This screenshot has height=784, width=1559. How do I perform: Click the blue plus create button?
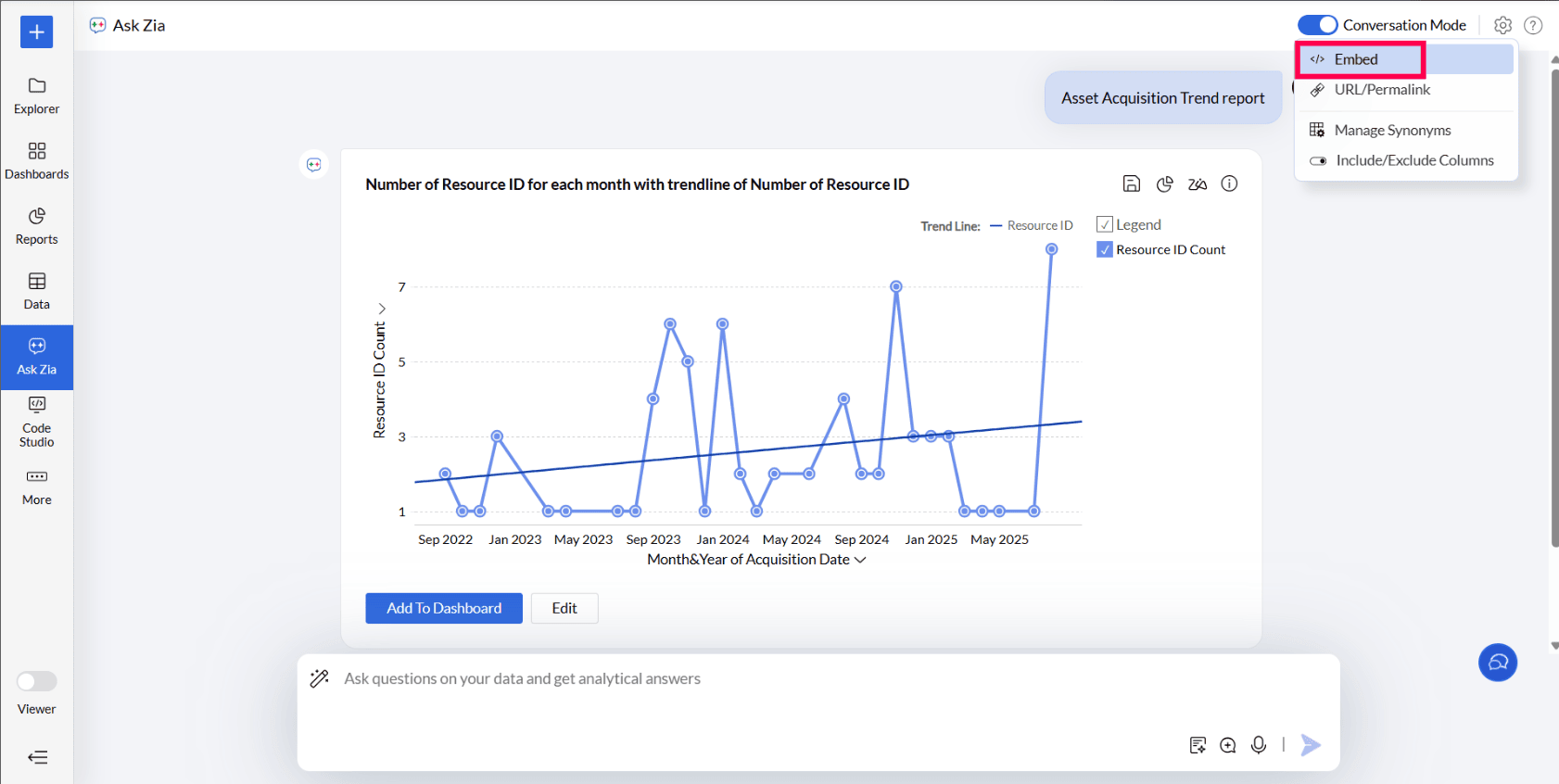(36, 32)
